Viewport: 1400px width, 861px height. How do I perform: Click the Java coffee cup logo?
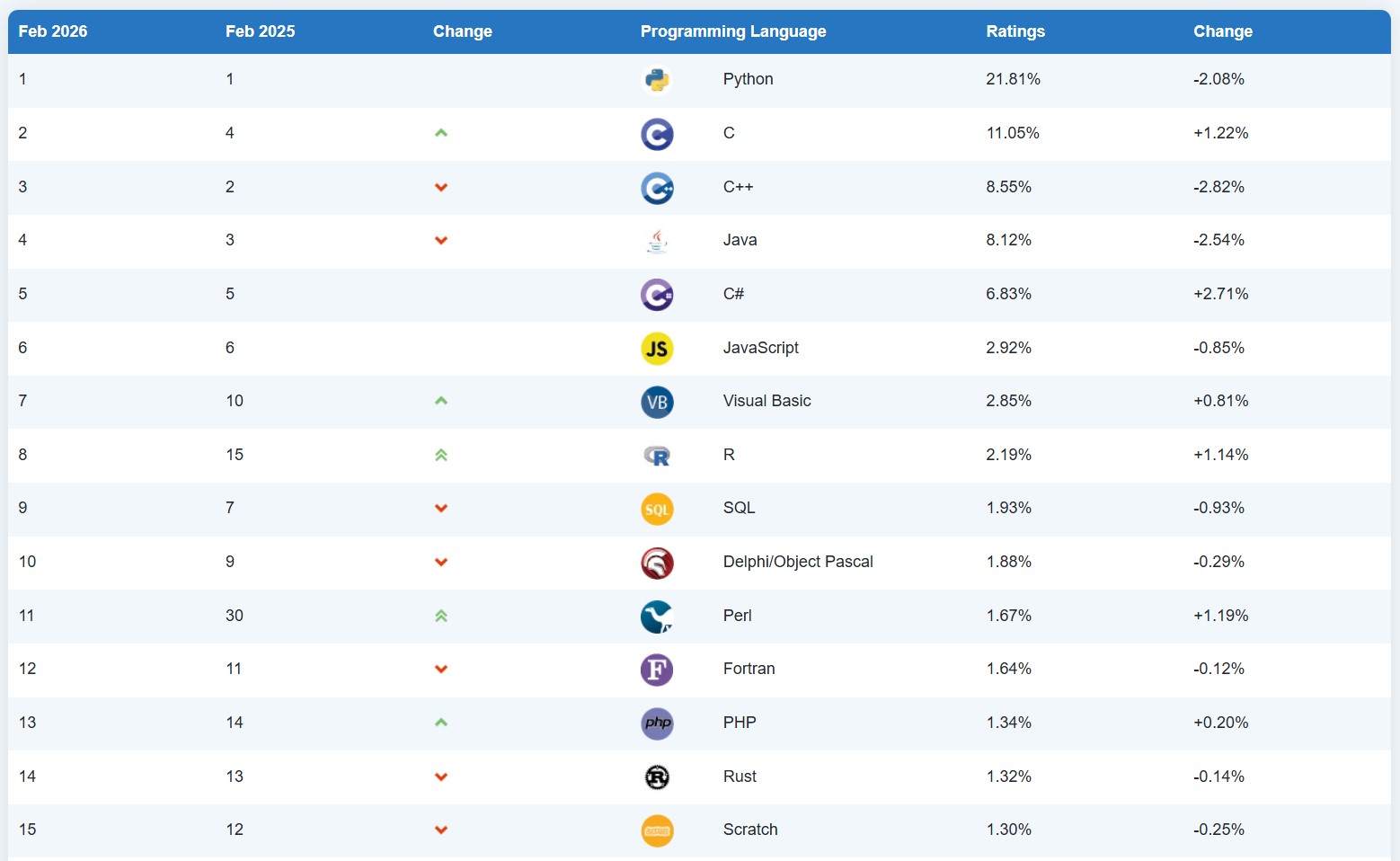point(657,241)
